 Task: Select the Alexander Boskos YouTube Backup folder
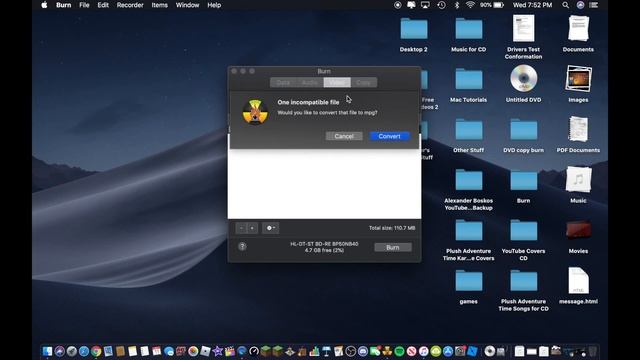tap(469, 180)
